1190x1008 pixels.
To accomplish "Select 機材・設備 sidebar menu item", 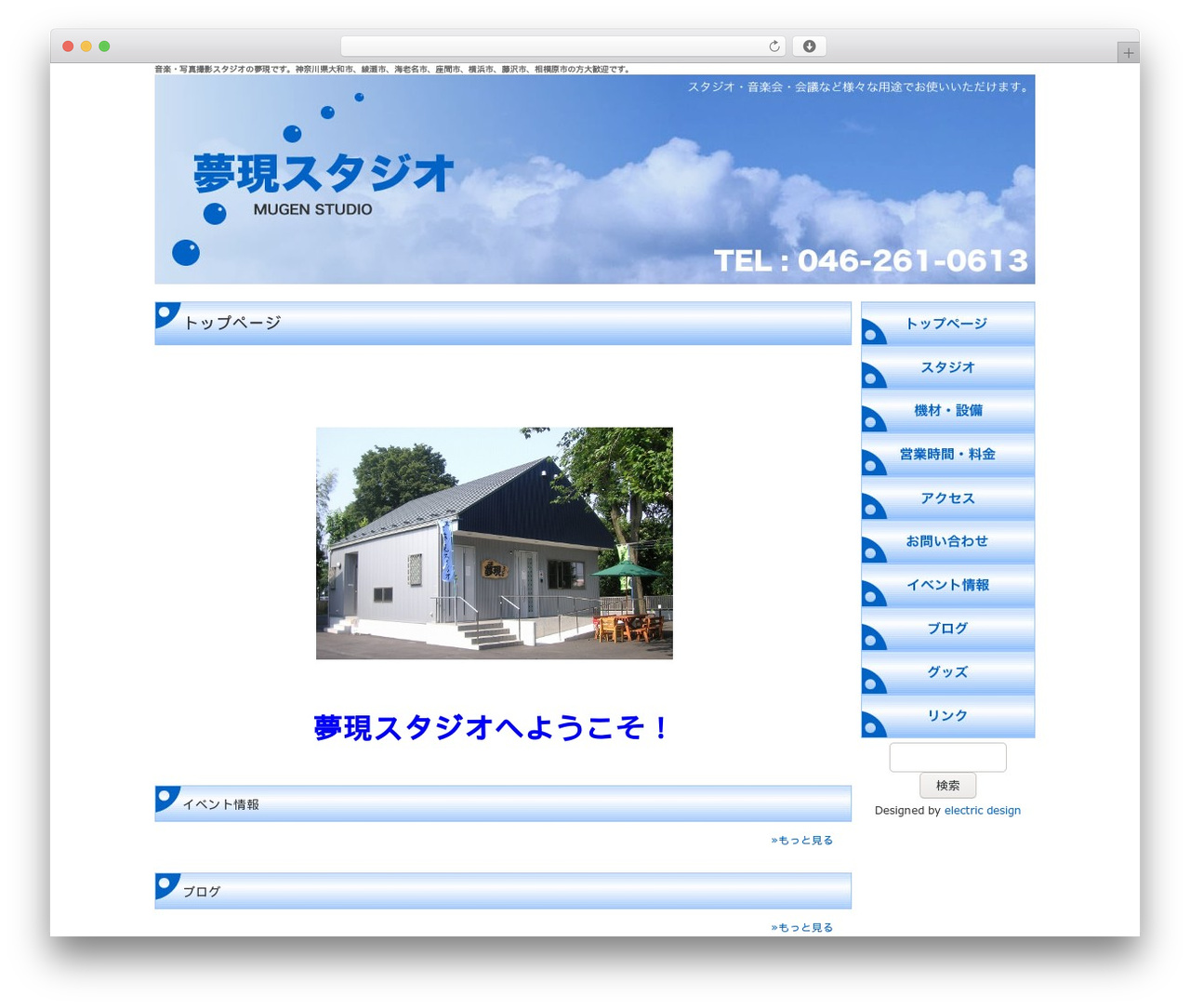I will [x=947, y=411].
